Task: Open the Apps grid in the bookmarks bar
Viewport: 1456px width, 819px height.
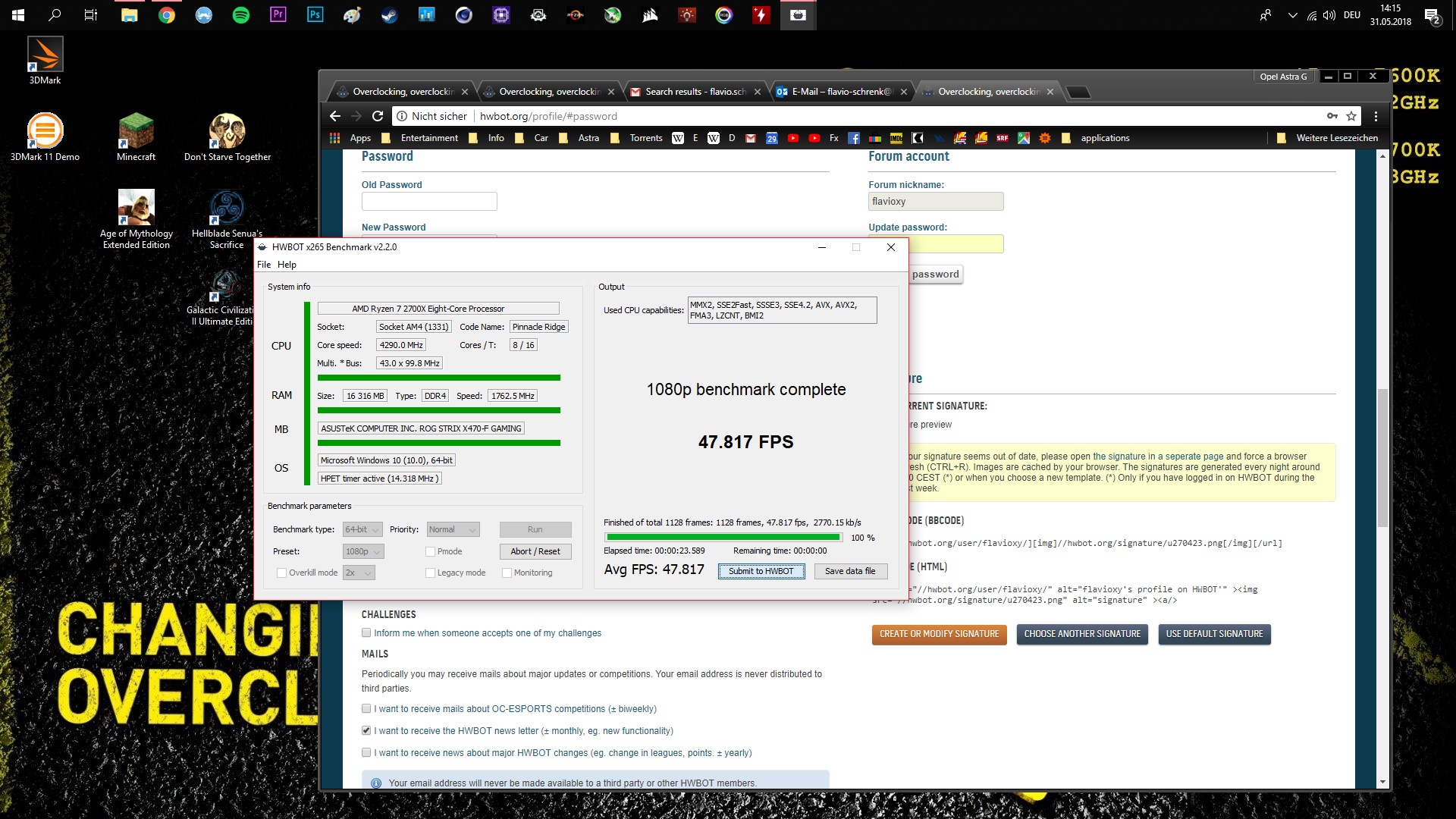Action: tap(350, 138)
